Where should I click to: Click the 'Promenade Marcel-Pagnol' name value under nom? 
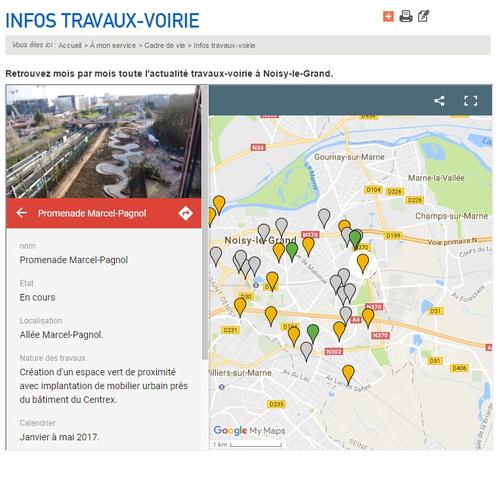pyautogui.click(x=74, y=260)
